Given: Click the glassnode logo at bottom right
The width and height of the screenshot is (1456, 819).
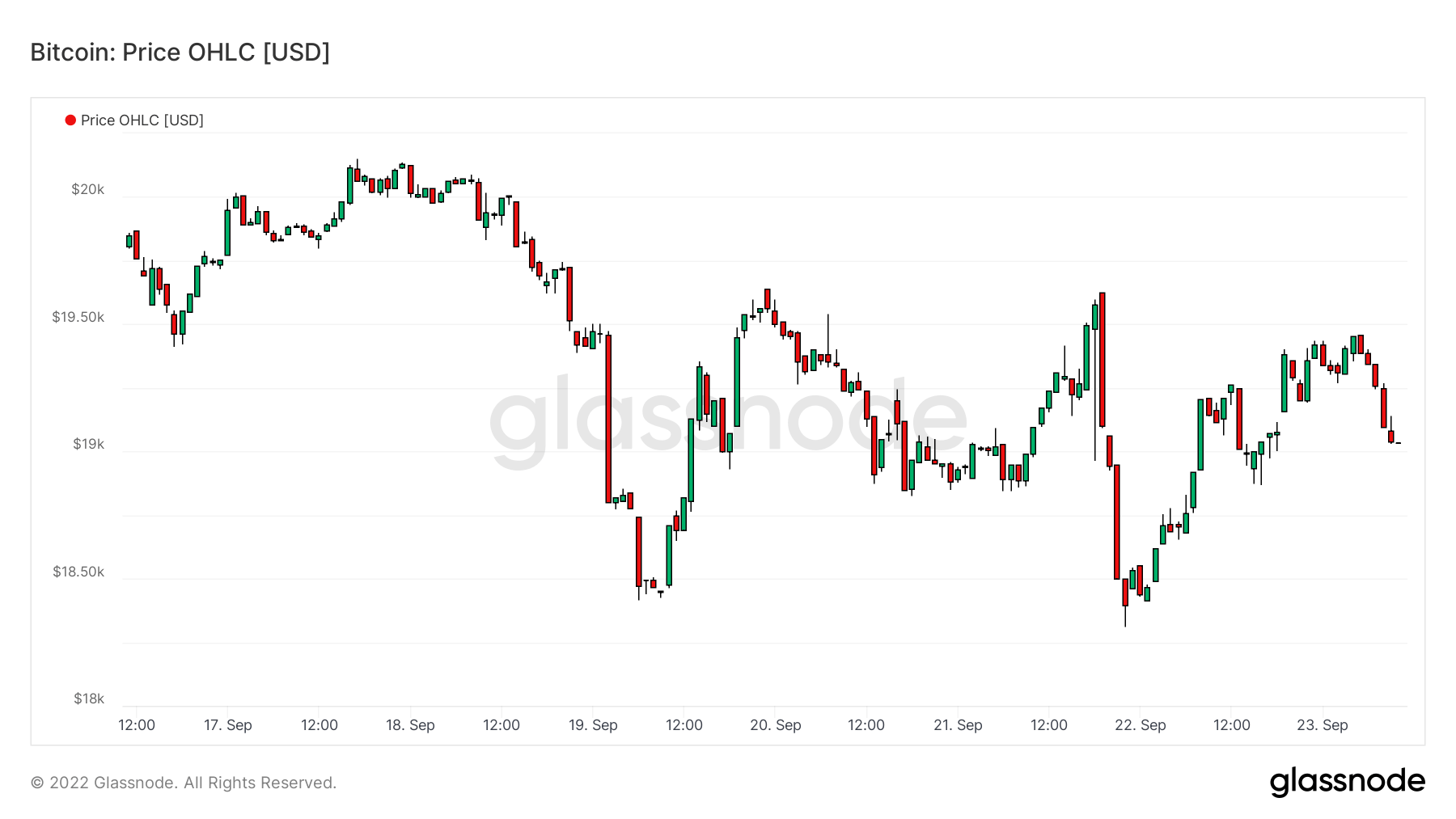Looking at the screenshot, I should point(1347,782).
